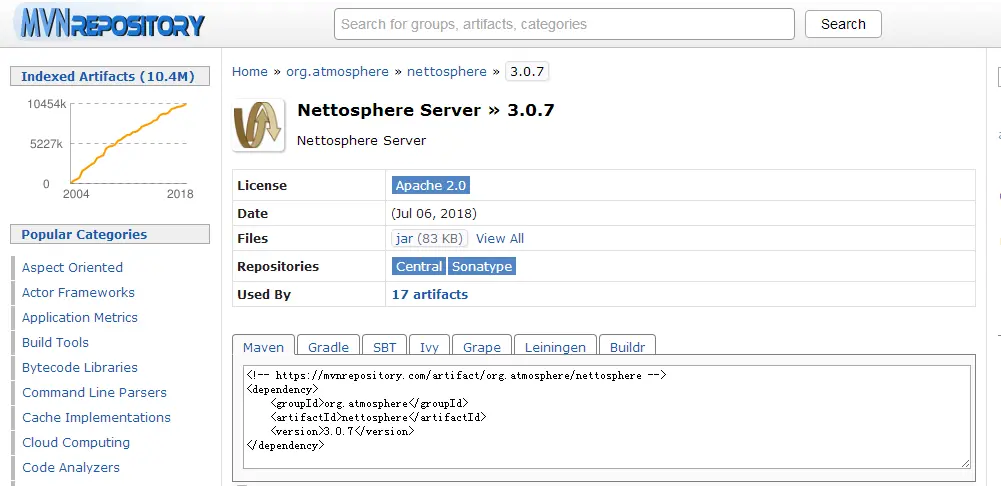The height and width of the screenshot is (486, 1001).
Task: Open the Actor Frameworks category
Action: (x=78, y=292)
